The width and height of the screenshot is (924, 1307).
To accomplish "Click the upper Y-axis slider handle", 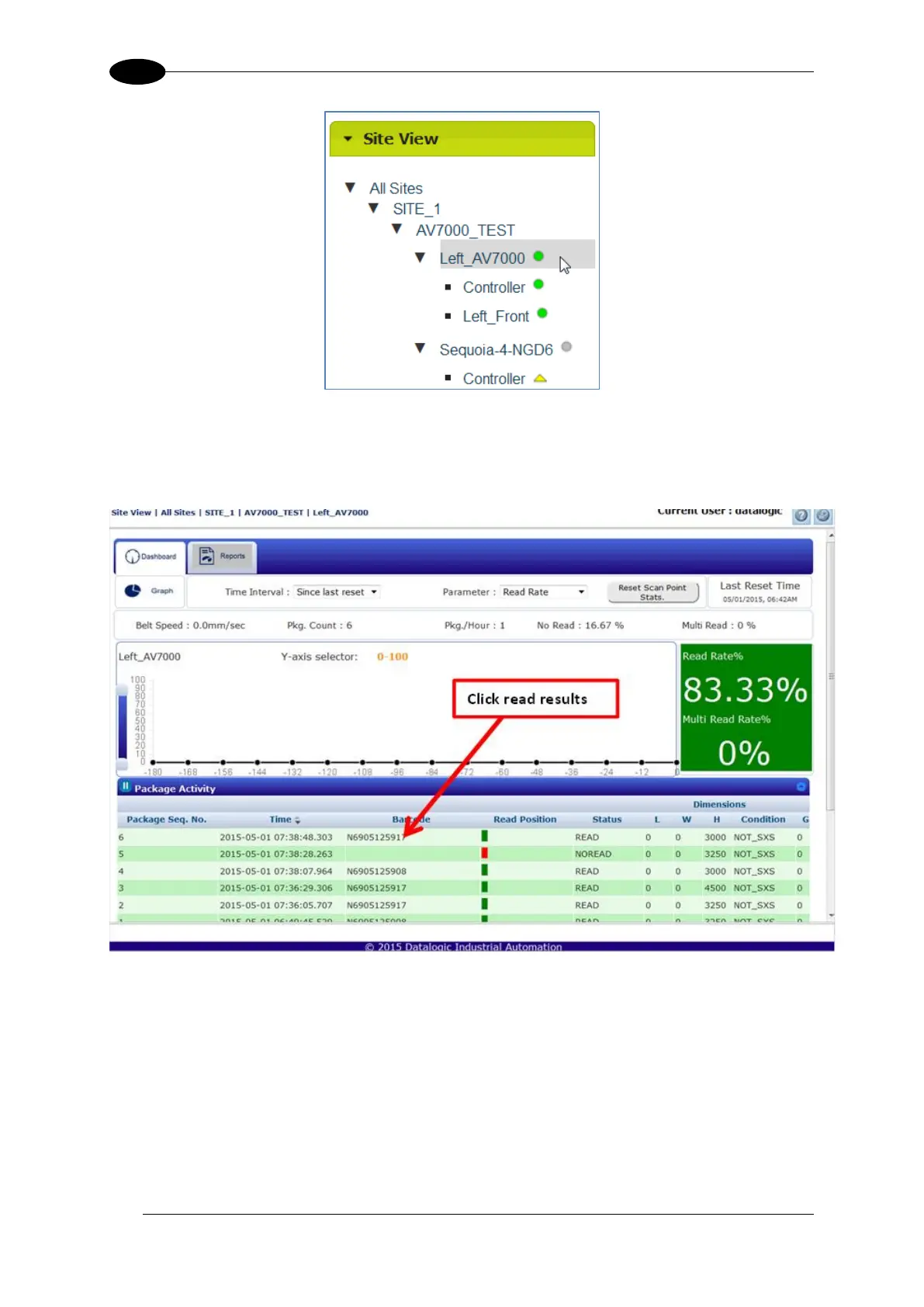I will pos(122,689).
